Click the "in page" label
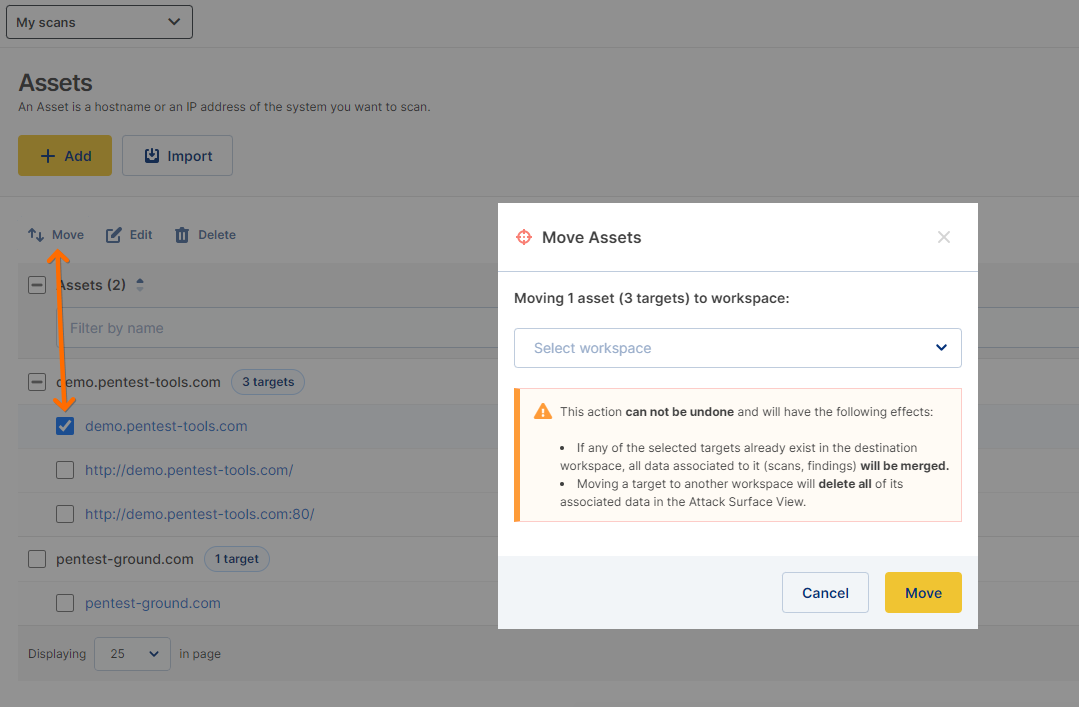Image resolution: width=1079 pixels, height=707 pixels. pyautogui.click(x=200, y=654)
